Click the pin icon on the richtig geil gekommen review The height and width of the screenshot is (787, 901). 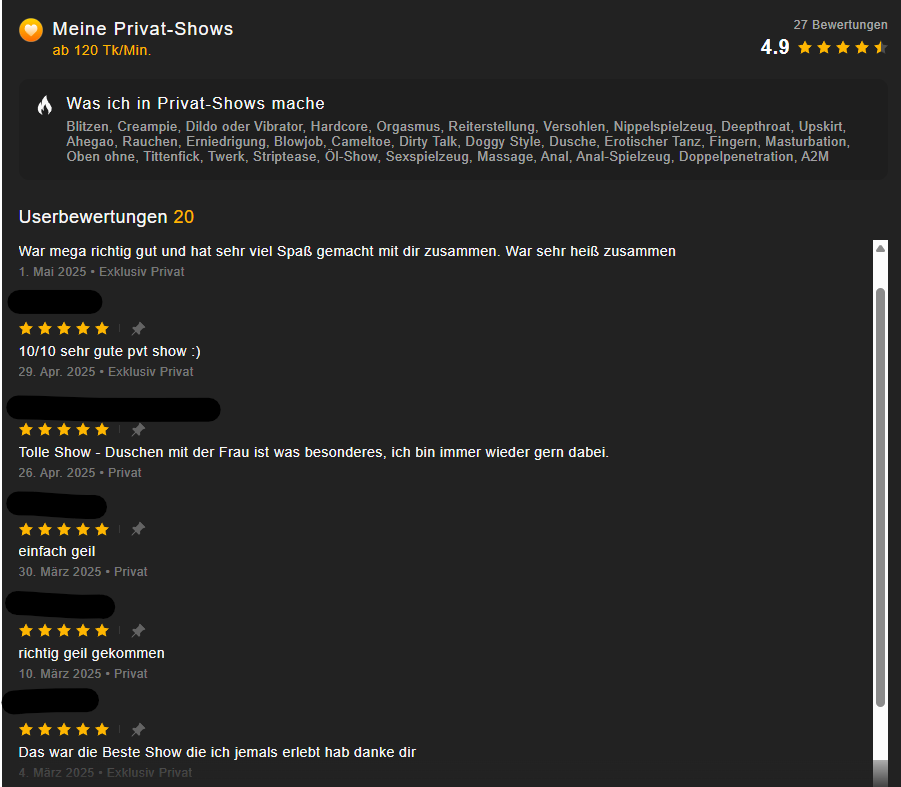pos(138,630)
